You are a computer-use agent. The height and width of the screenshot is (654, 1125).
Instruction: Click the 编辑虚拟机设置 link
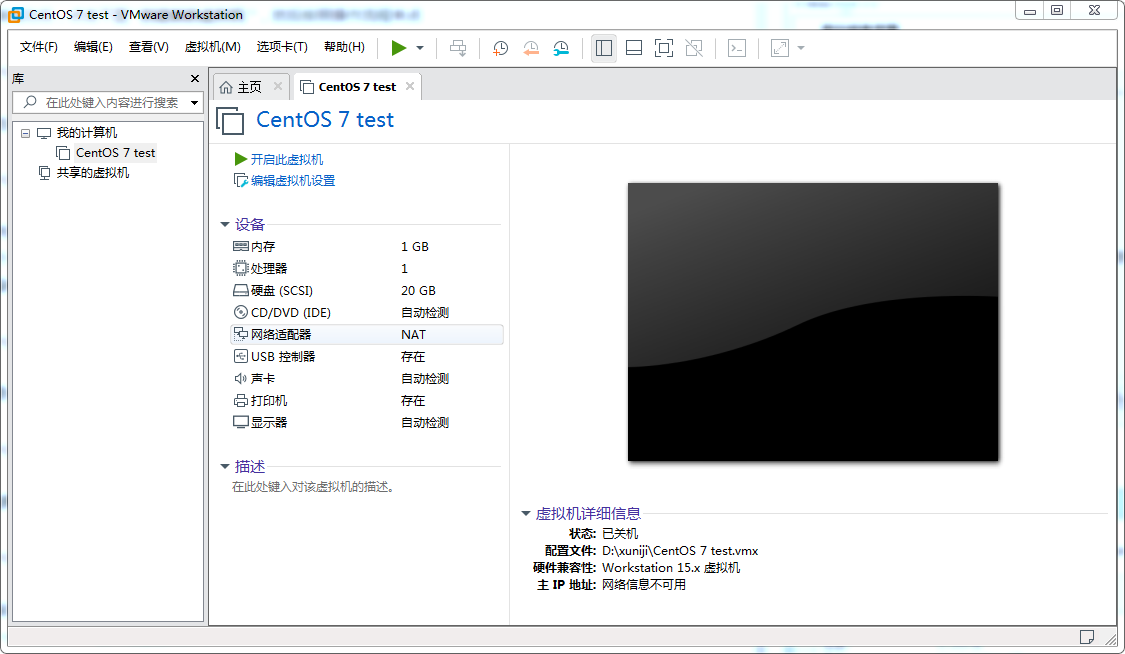click(x=293, y=181)
